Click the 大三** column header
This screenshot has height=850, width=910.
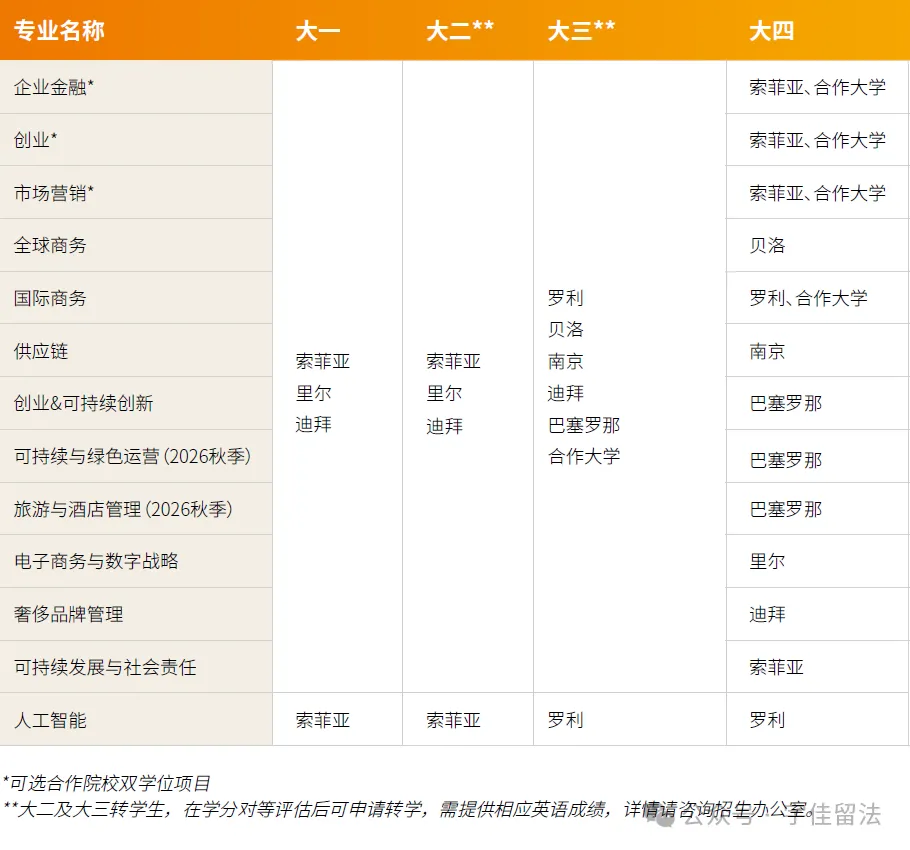click(x=581, y=30)
